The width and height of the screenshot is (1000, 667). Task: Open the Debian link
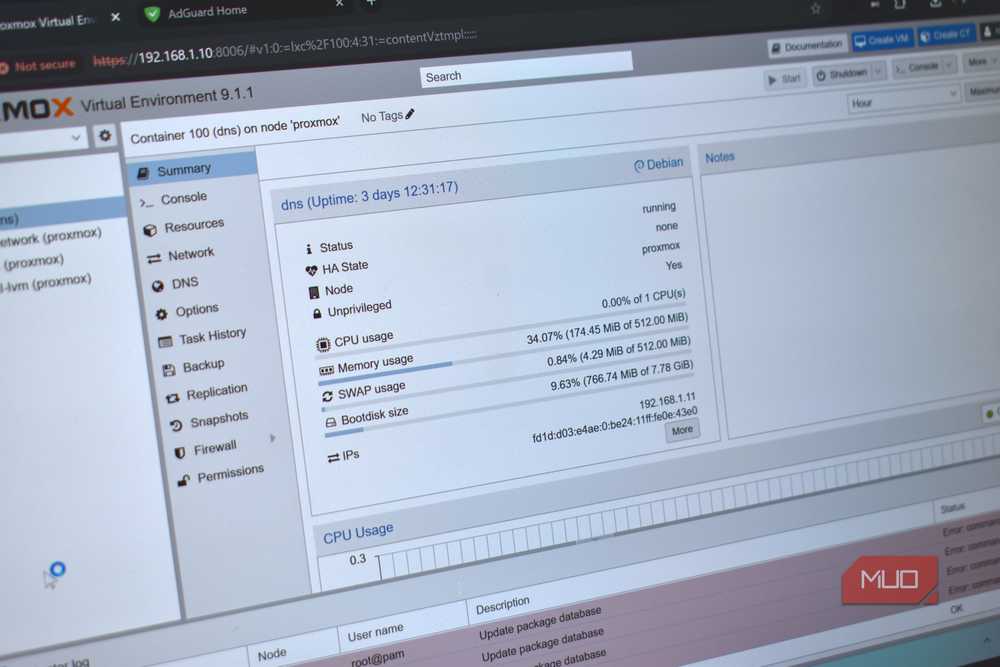click(x=658, y=164)
